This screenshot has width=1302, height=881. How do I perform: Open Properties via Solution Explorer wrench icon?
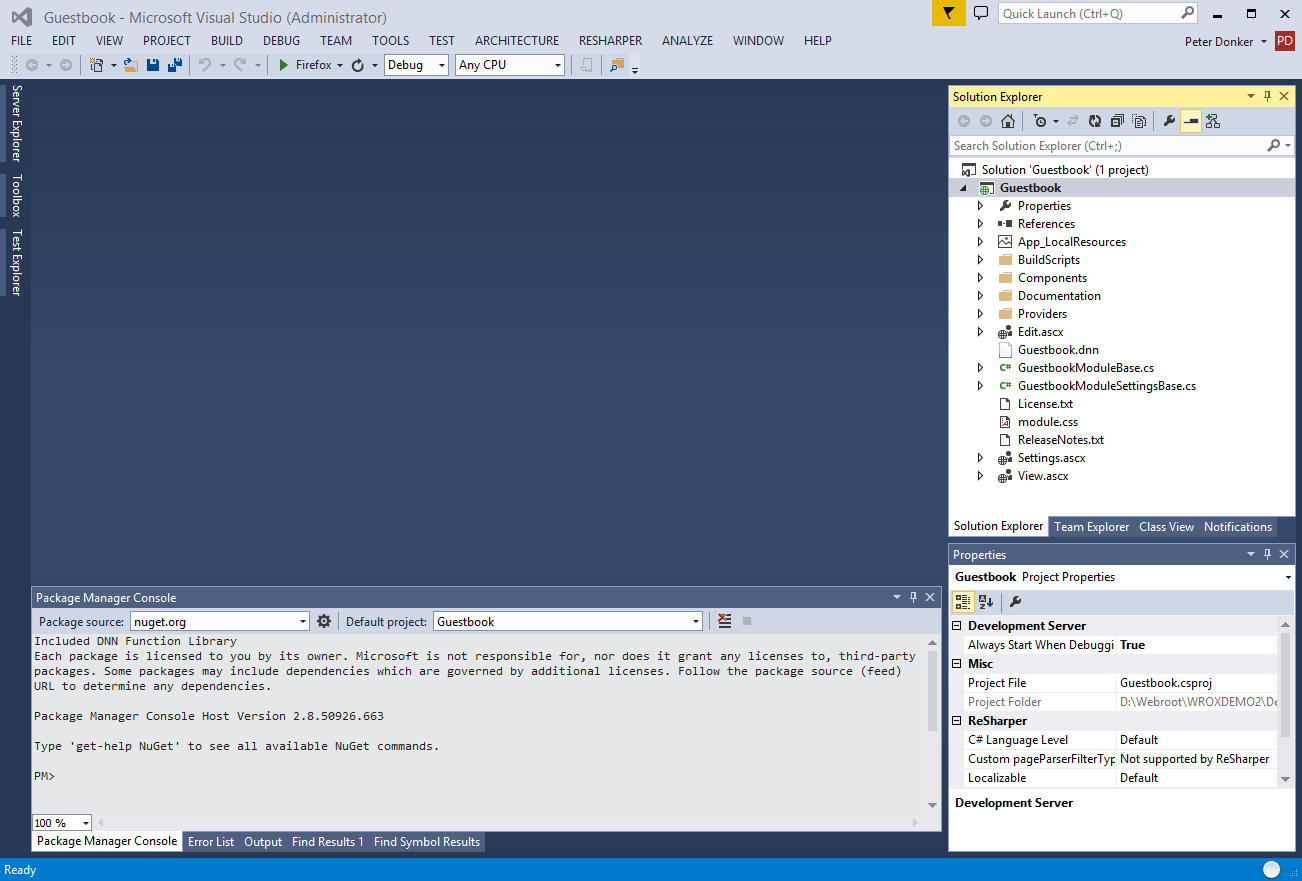tap(1169, 121)
